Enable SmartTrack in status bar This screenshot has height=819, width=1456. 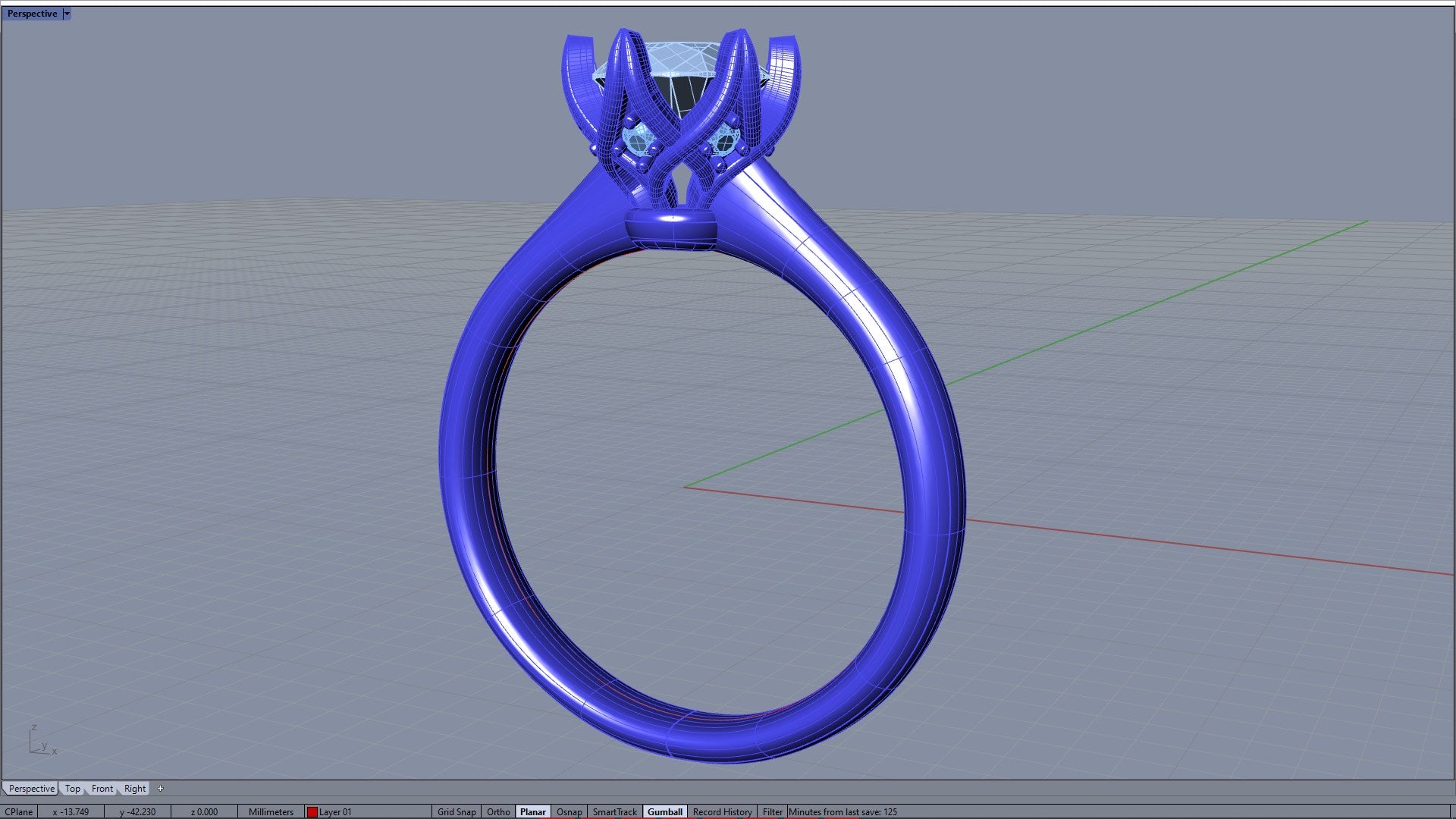click(614, 811)
